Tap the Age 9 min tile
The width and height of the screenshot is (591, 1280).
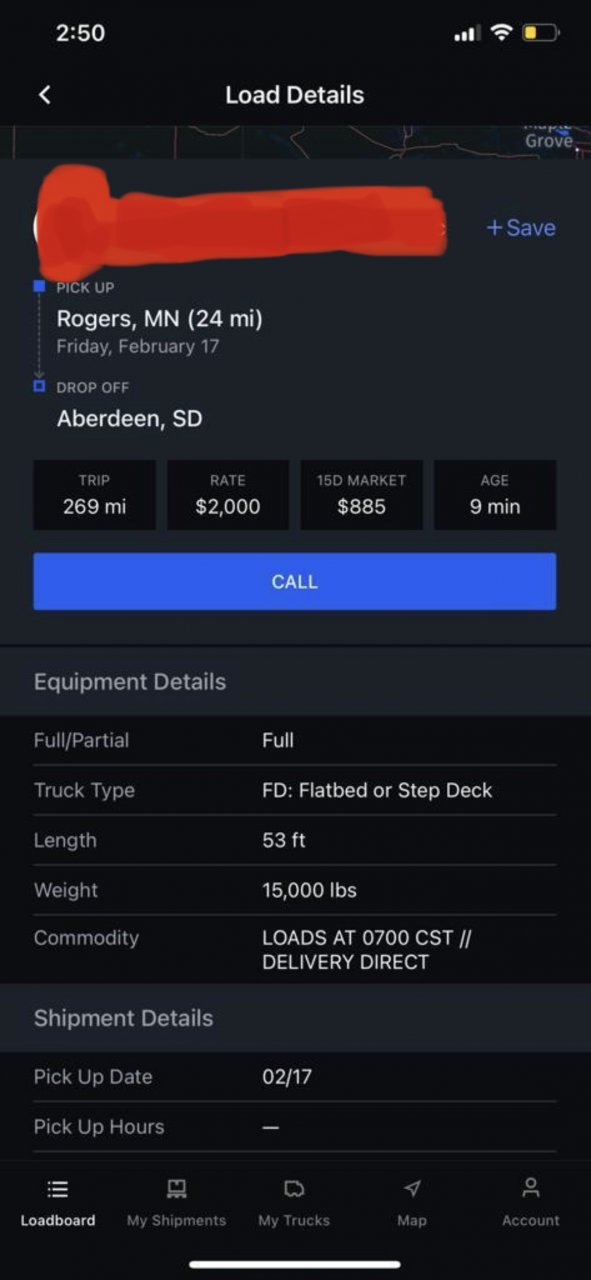(495, 495)
